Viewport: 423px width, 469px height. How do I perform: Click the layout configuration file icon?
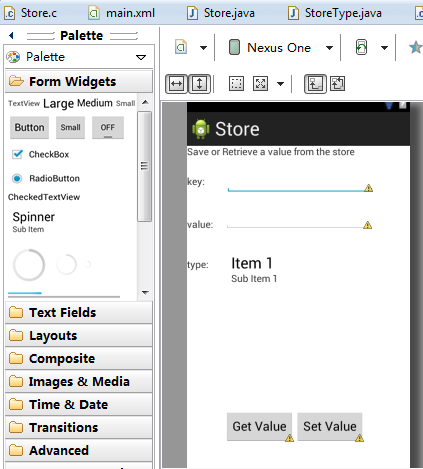pos(181,47)
